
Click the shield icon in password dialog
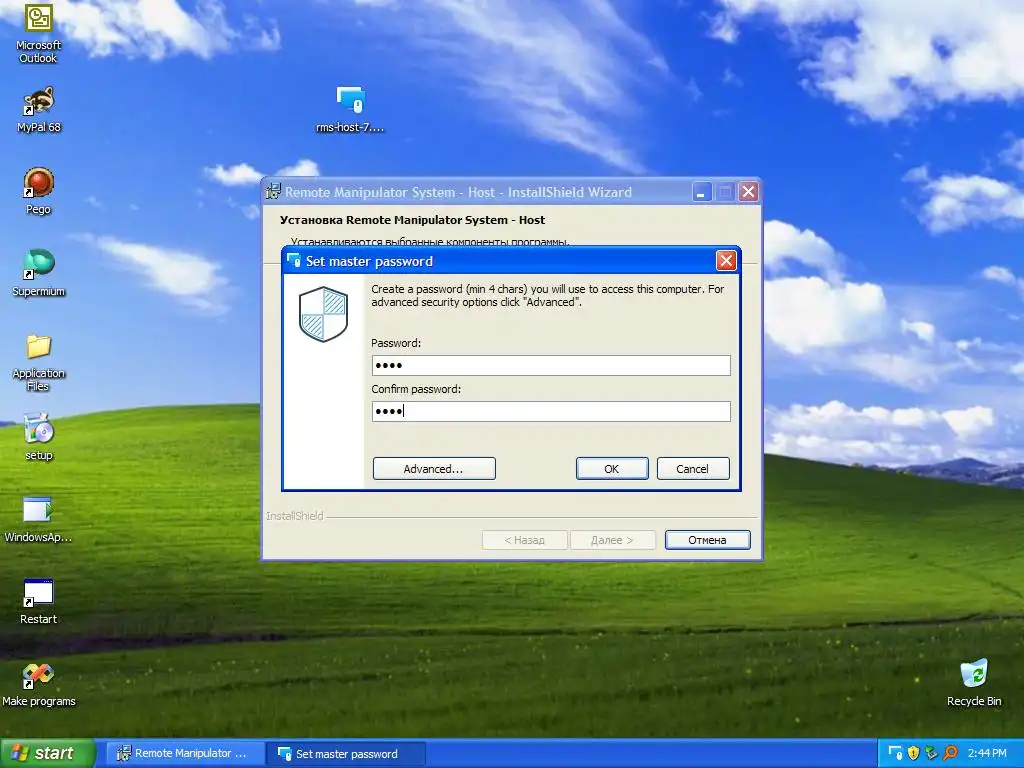coord(323,314)
